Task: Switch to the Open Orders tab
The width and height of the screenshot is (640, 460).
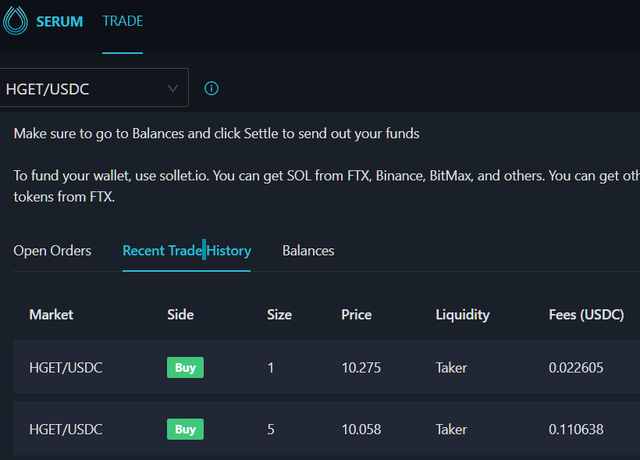Action: 52,250
